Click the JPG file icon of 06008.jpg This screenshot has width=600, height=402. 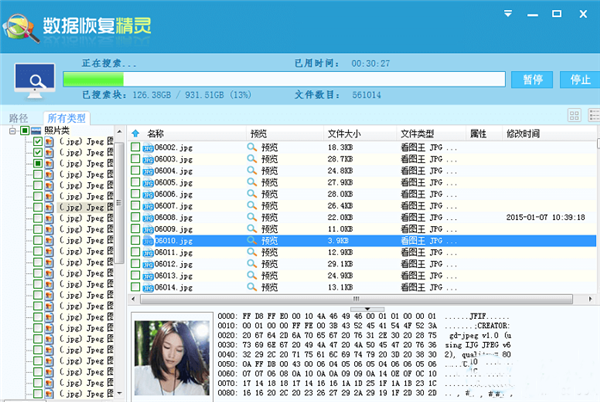click(146, 217)
